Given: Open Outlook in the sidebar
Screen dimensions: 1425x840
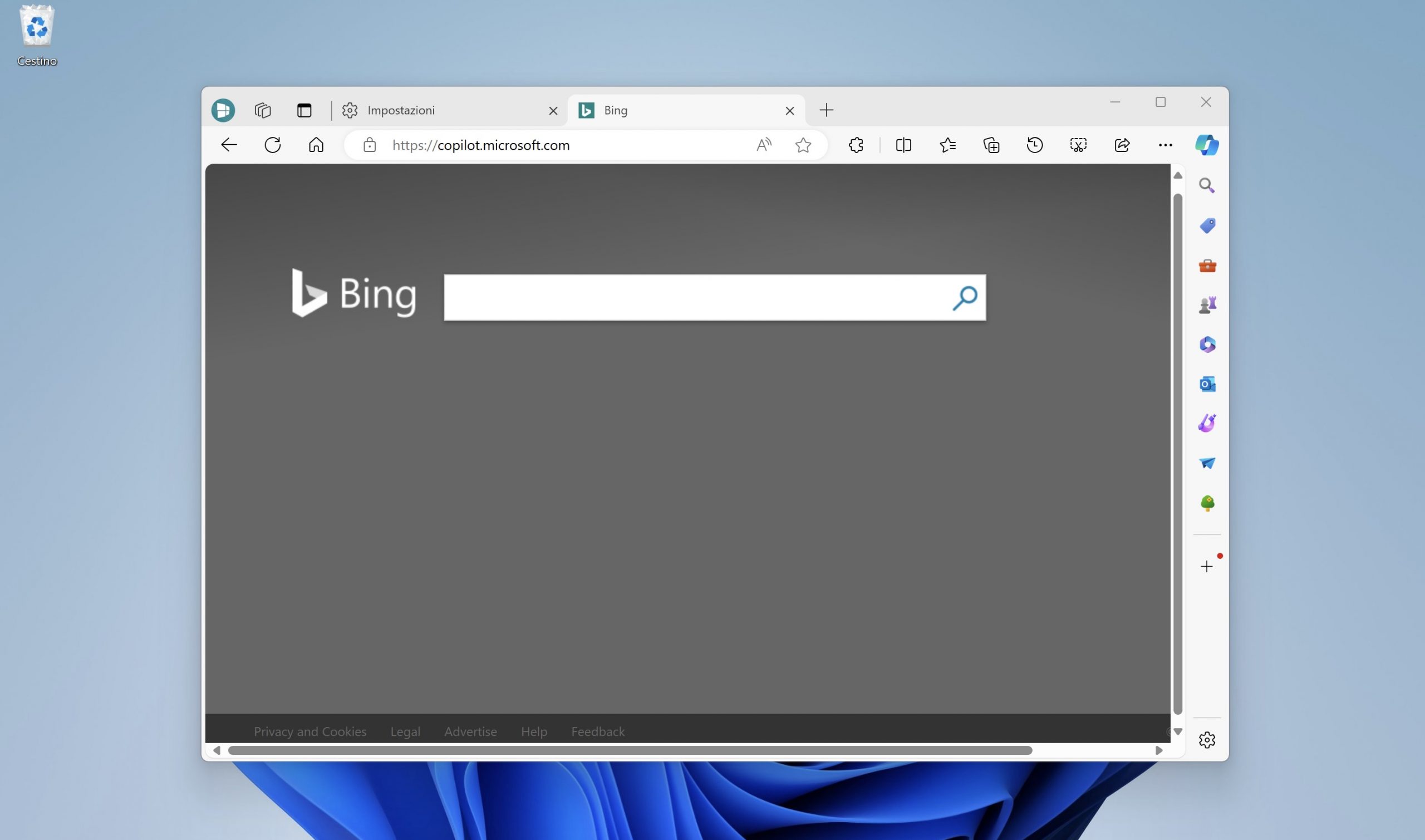Looking at the screenshot, I should point(1207,384).
